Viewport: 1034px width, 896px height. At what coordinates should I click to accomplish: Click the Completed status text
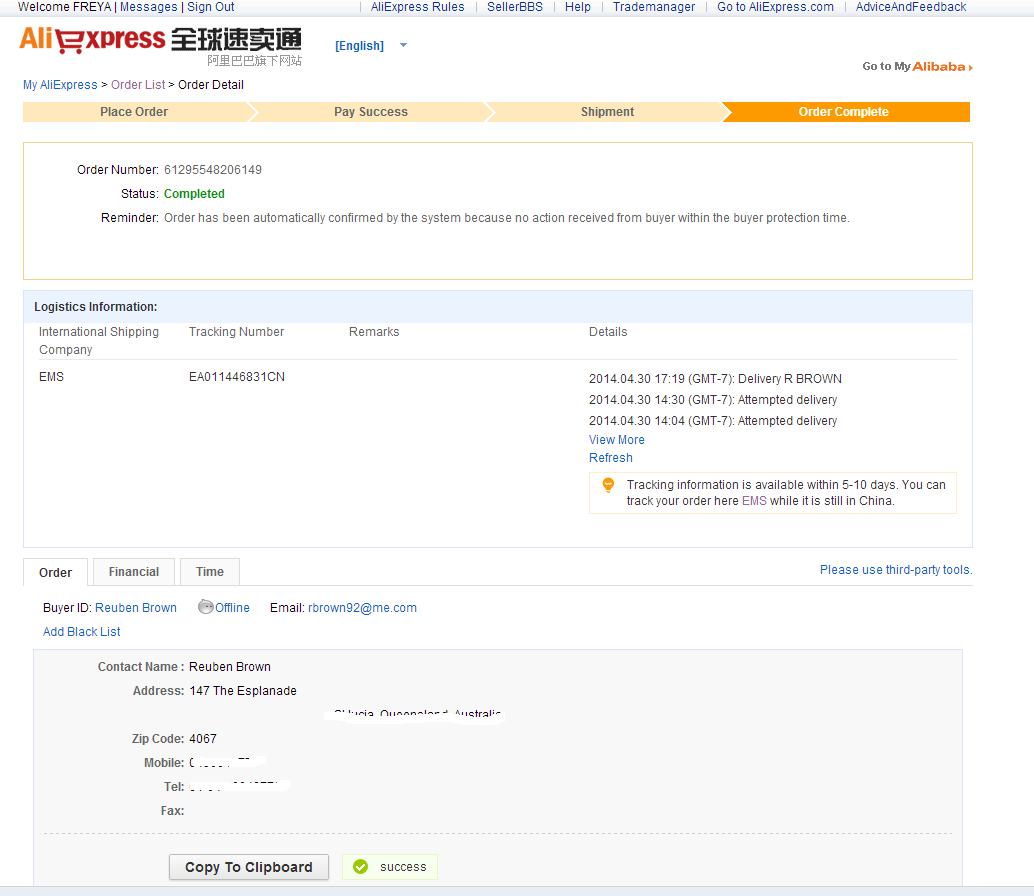pos(195,194)
